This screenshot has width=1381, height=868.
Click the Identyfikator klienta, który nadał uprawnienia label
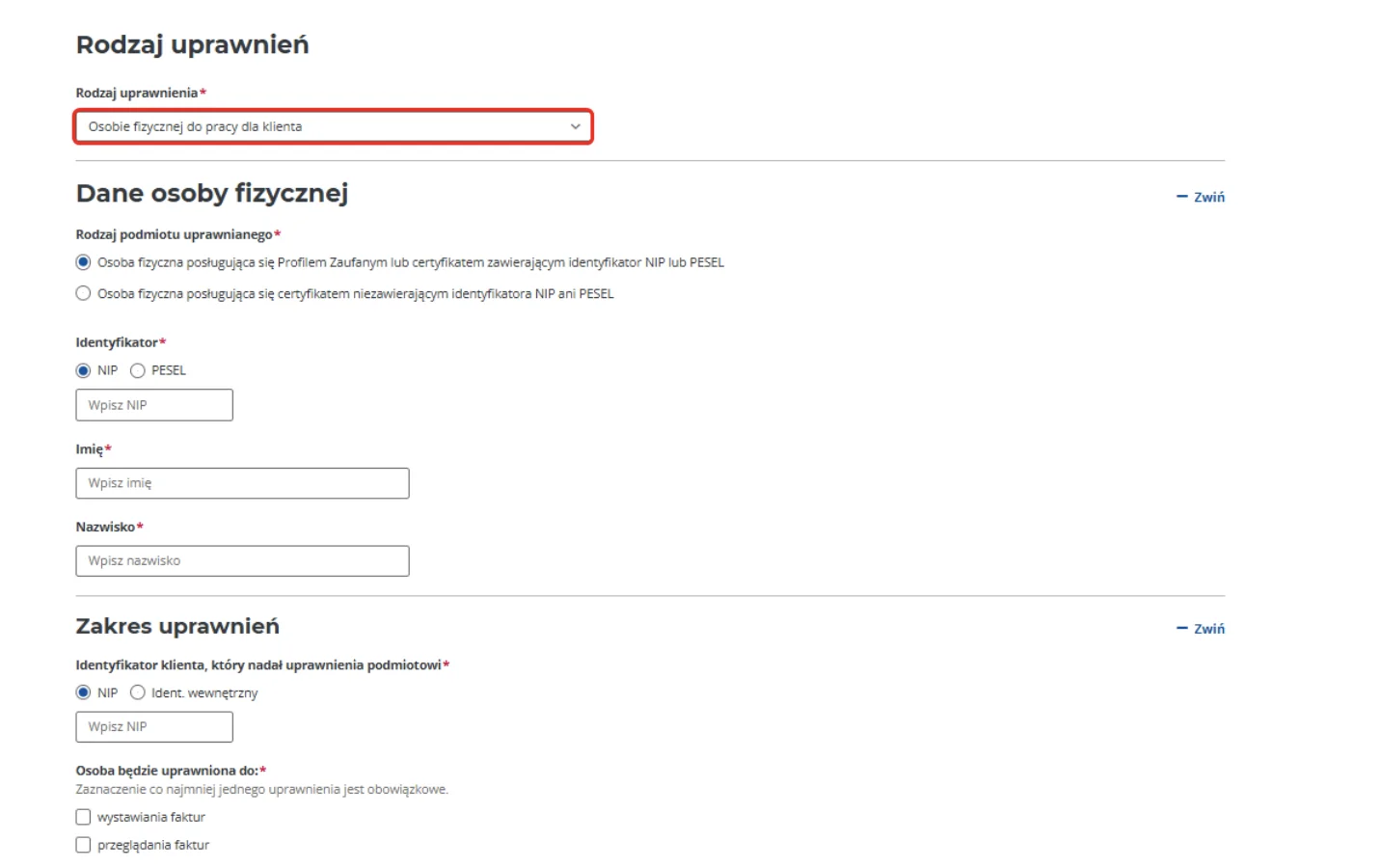258,665
